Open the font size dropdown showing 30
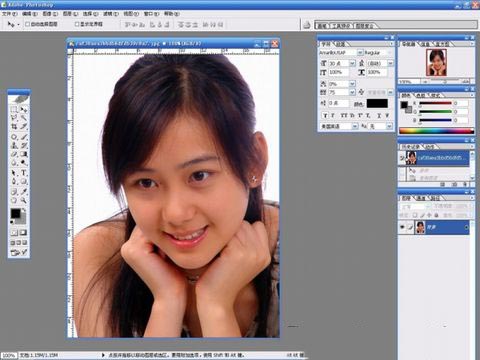Screen dimensions: 480x360 [352, 63]
